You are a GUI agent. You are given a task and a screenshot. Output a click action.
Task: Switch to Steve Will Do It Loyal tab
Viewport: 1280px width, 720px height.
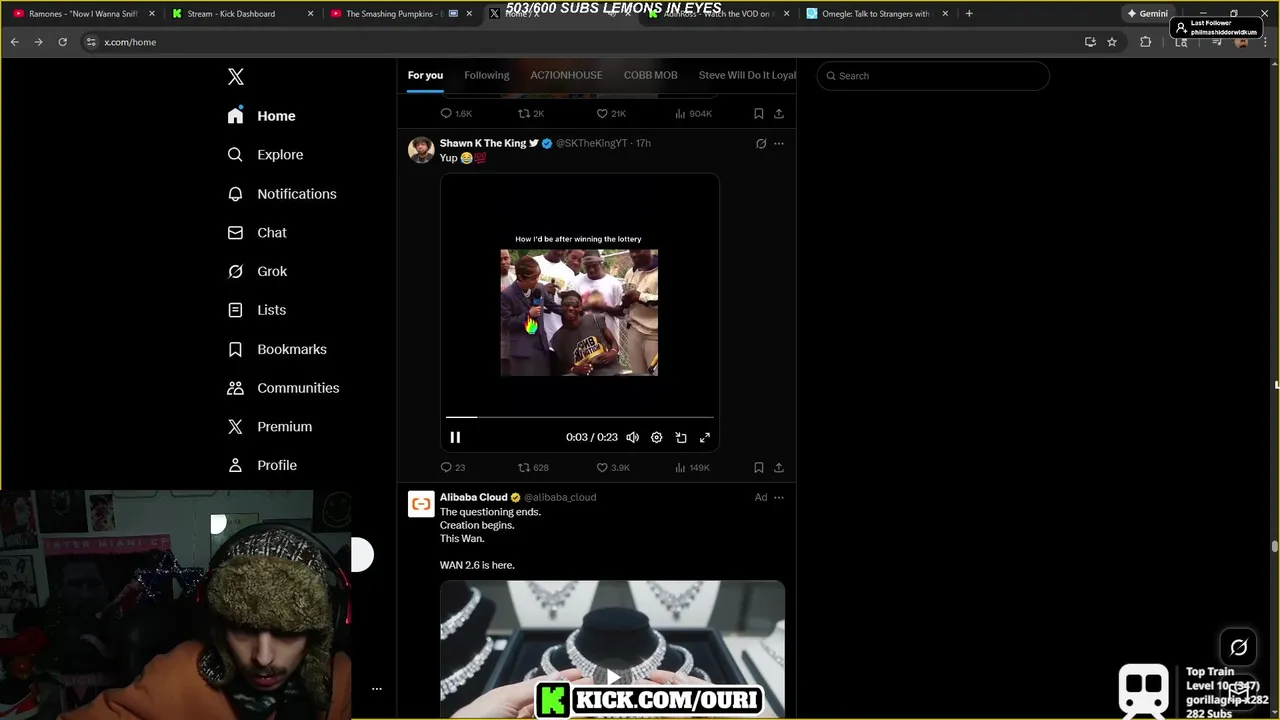pyautogui.click(x=747, y=75)
